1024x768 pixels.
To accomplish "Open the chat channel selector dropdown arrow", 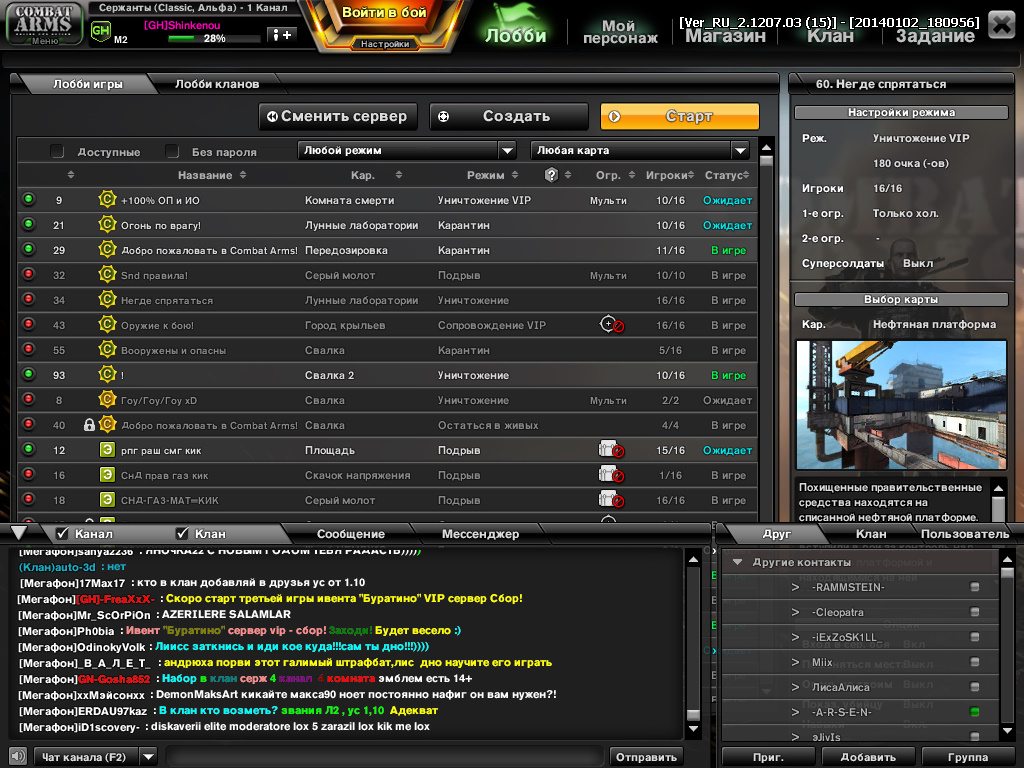I will (149, 757).
